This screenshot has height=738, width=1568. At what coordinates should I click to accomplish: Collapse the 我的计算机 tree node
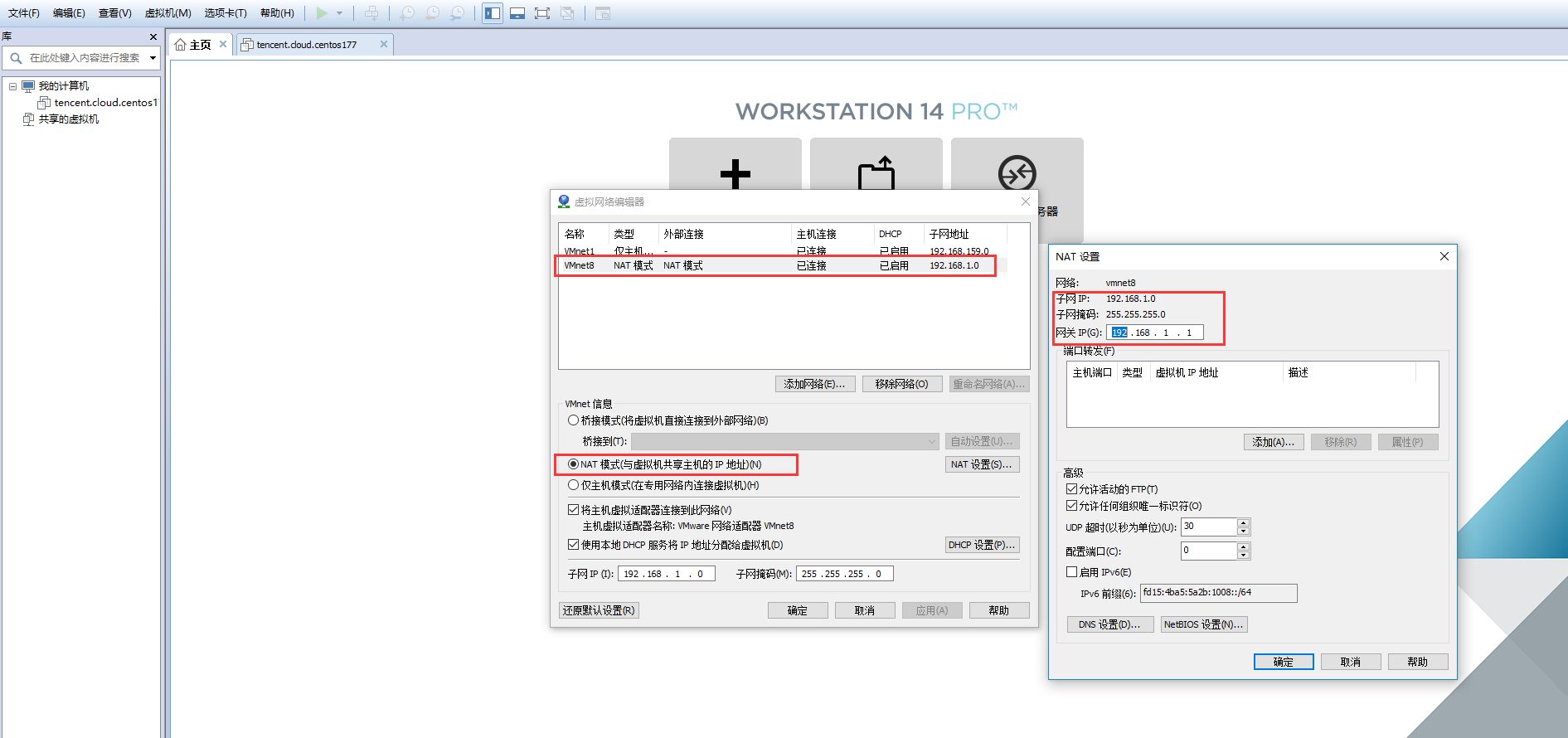pos(12,86)
